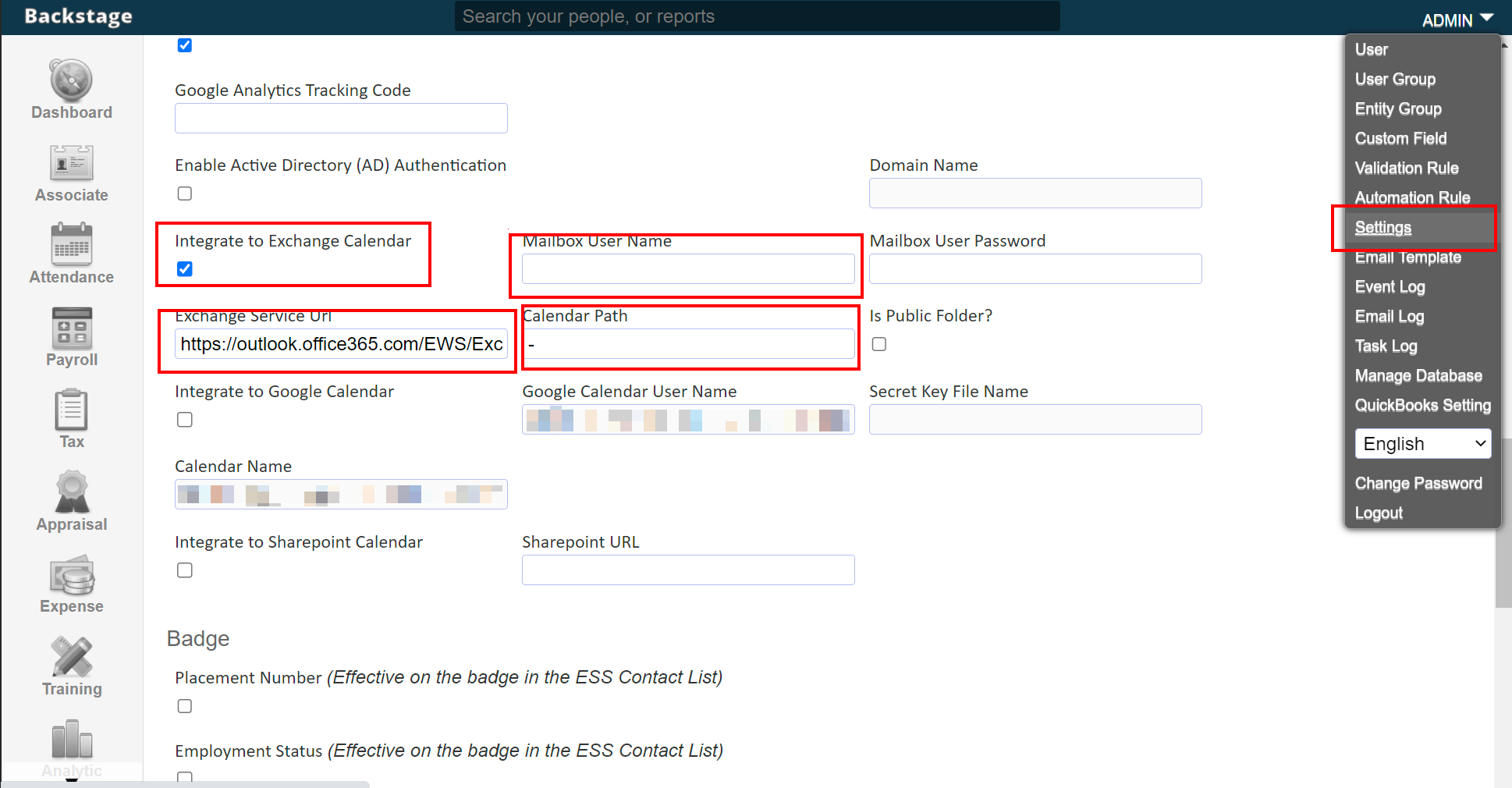Open QuickBooks Setting menu entry
Viewport: 1512px width, 788px height.
[x=1423, y=406]
